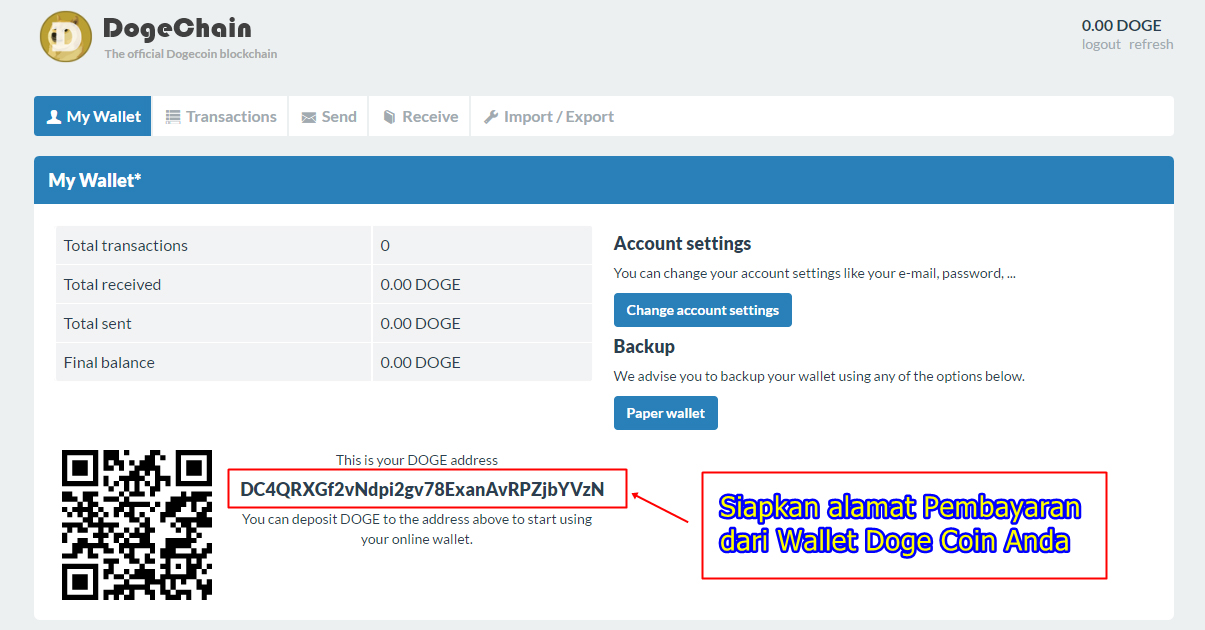Select the DOGE address DC4QRXGf2vNdpi2gv78ExanAvRPZjbYVzN
This screenshot has height=630, width=1205.
tap(422, 489)
